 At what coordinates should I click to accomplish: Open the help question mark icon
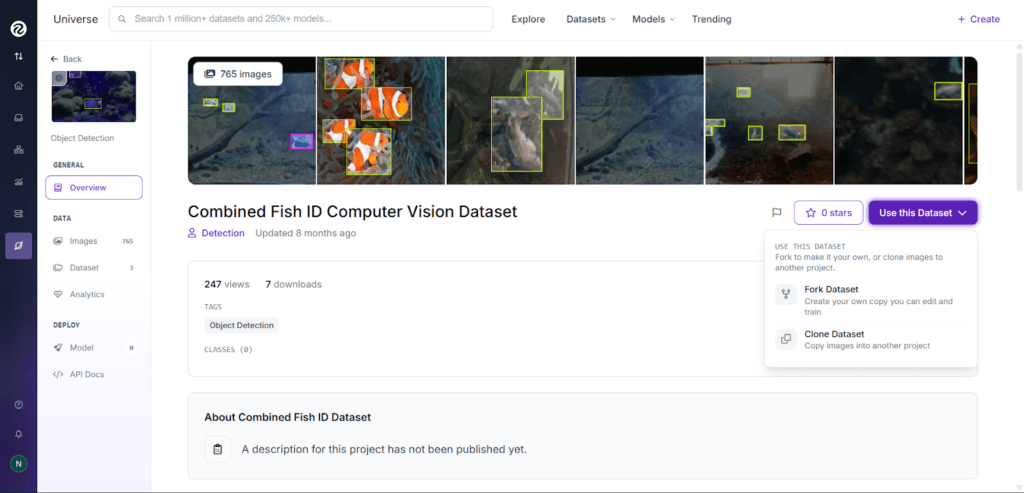[18, 404]
